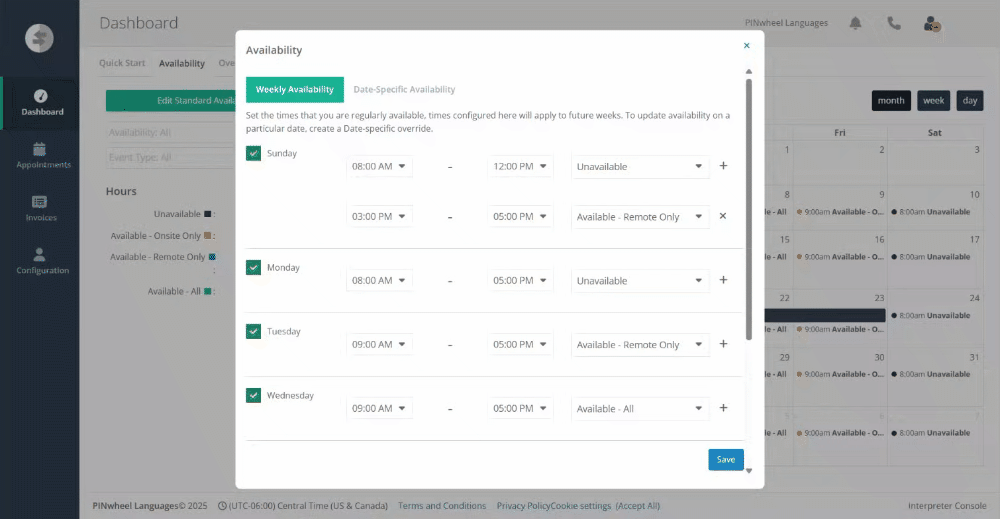
Task: Remove Sunday's 03:00 PM time slot
Action: pyautogui.click(x=723, y=216)
